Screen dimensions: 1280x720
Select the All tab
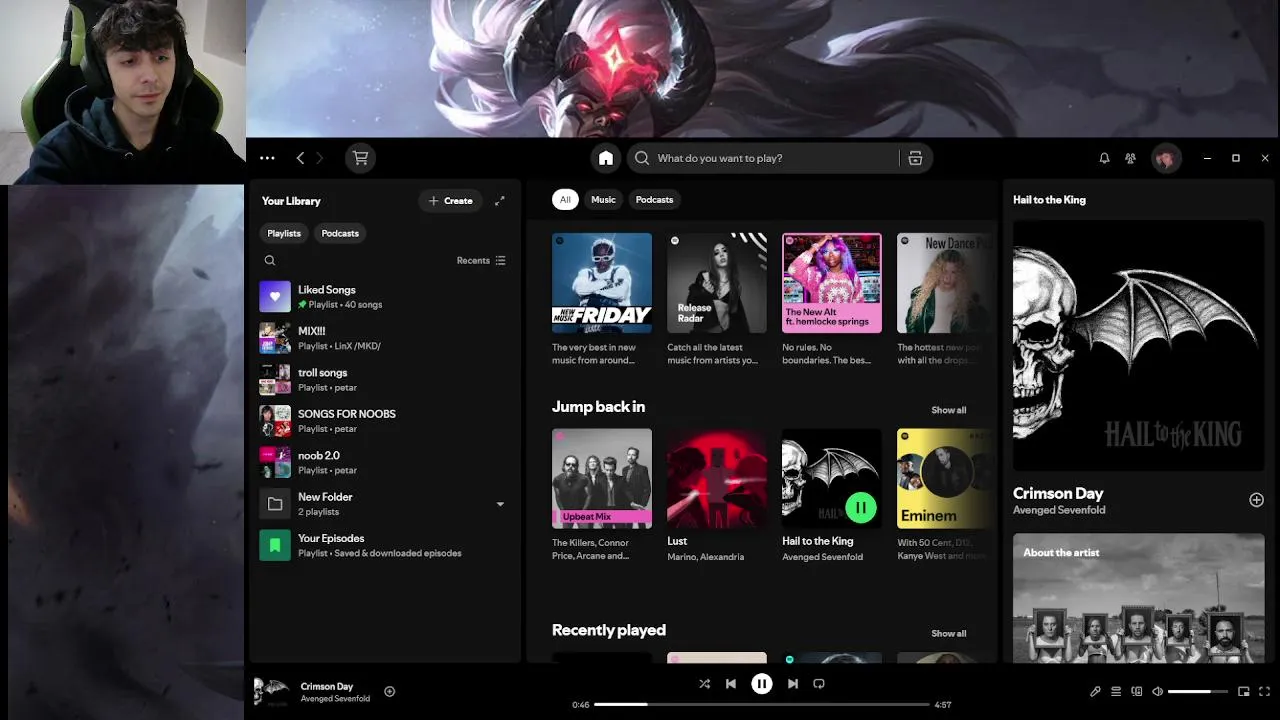tap(565, 200)
